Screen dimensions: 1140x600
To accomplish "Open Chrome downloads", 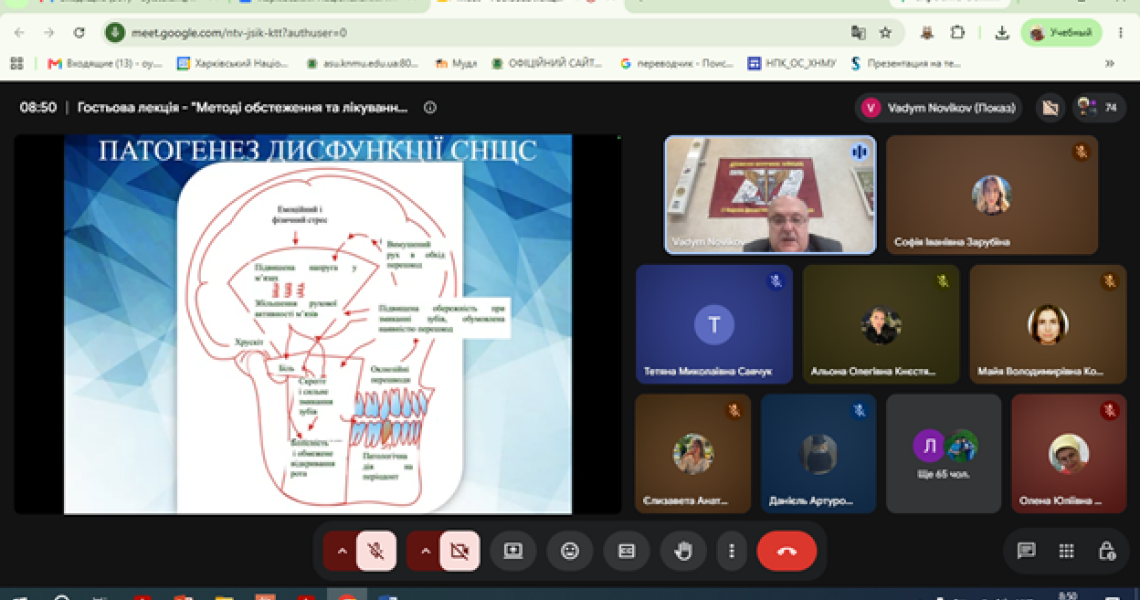I will [x=1002, y=33].
